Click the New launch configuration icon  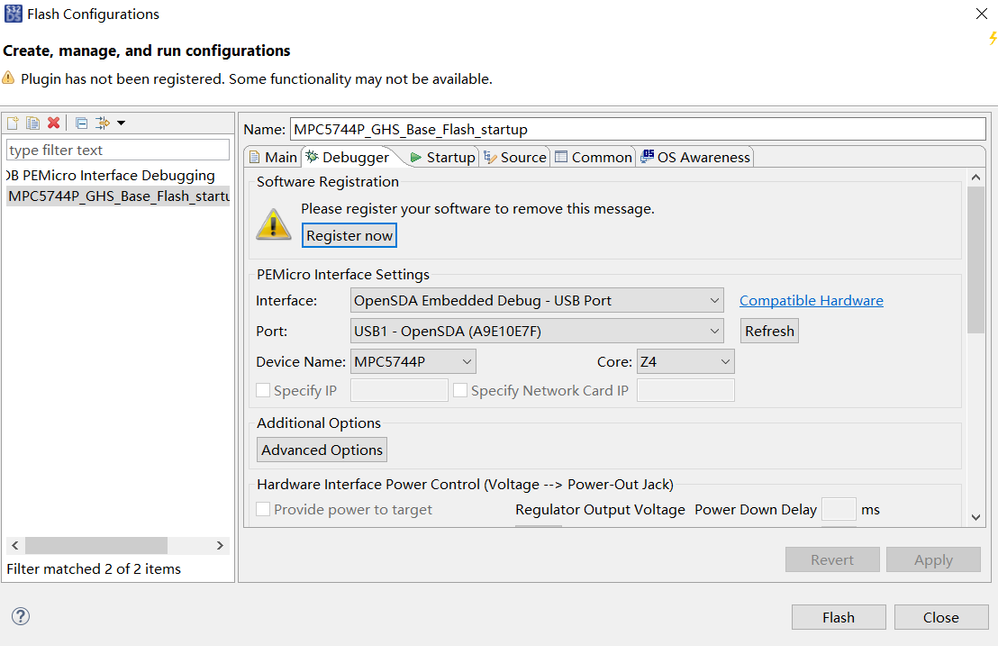13,123
